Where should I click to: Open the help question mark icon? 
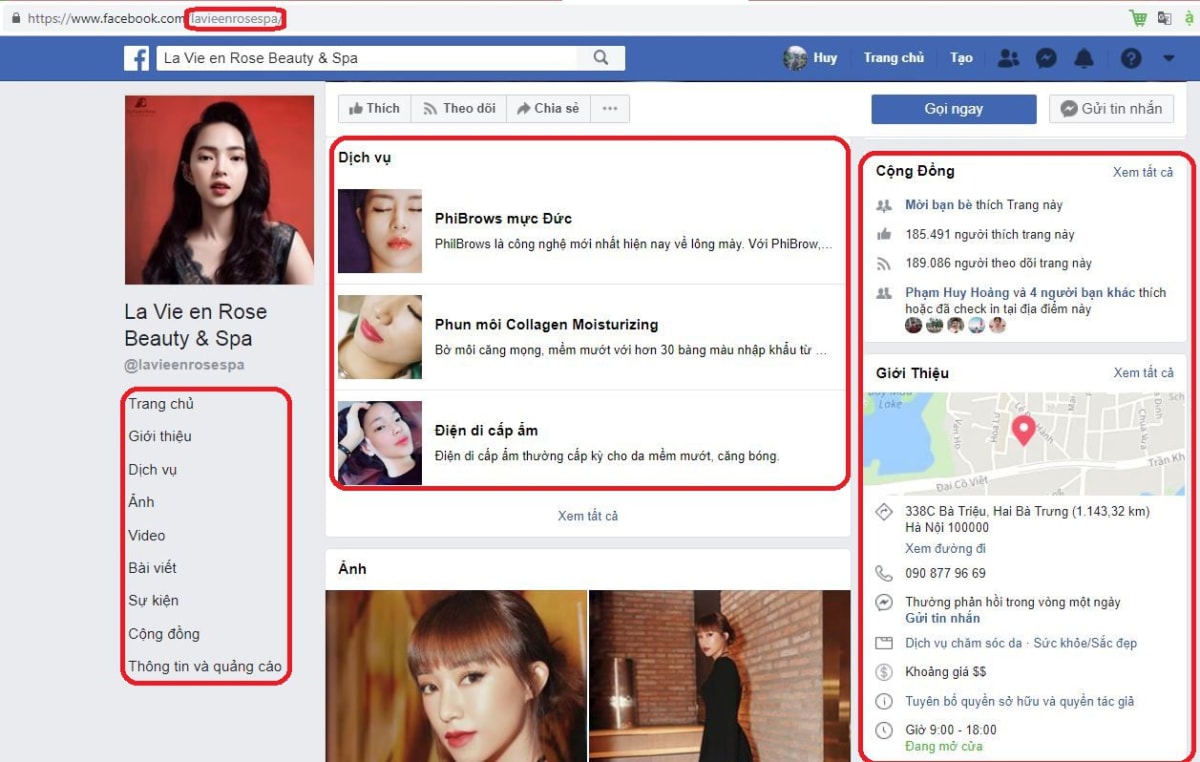pos(1131,58)
